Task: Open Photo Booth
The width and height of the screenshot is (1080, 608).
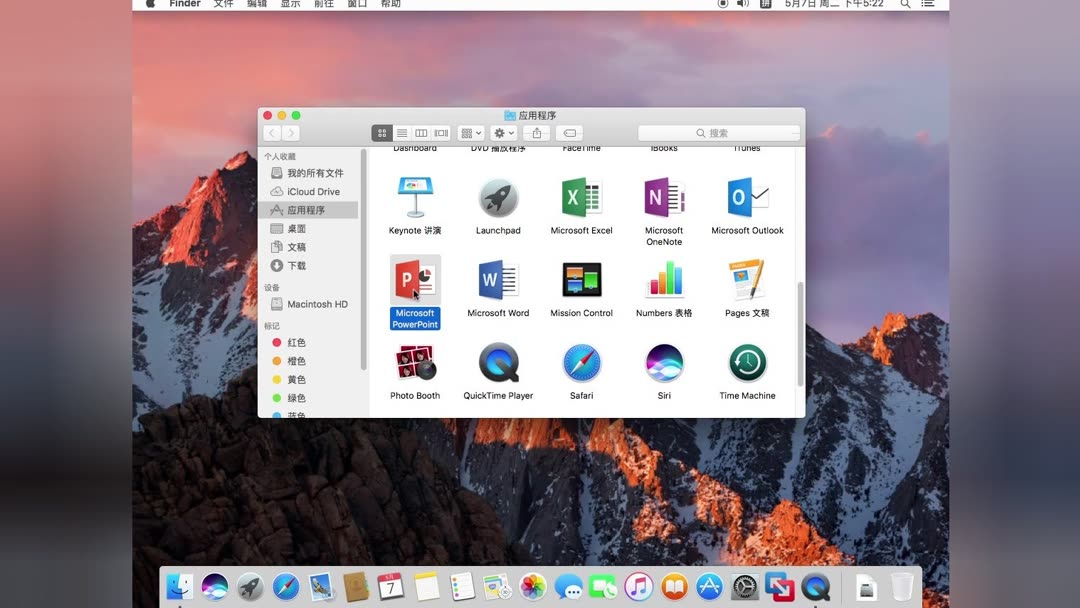Action: pos(414,362)
